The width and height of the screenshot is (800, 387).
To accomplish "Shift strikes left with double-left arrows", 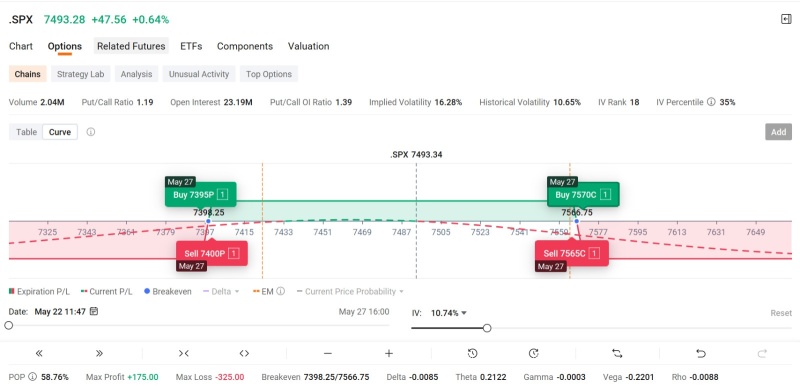I will pyautogui.click(x=39, y=353).
